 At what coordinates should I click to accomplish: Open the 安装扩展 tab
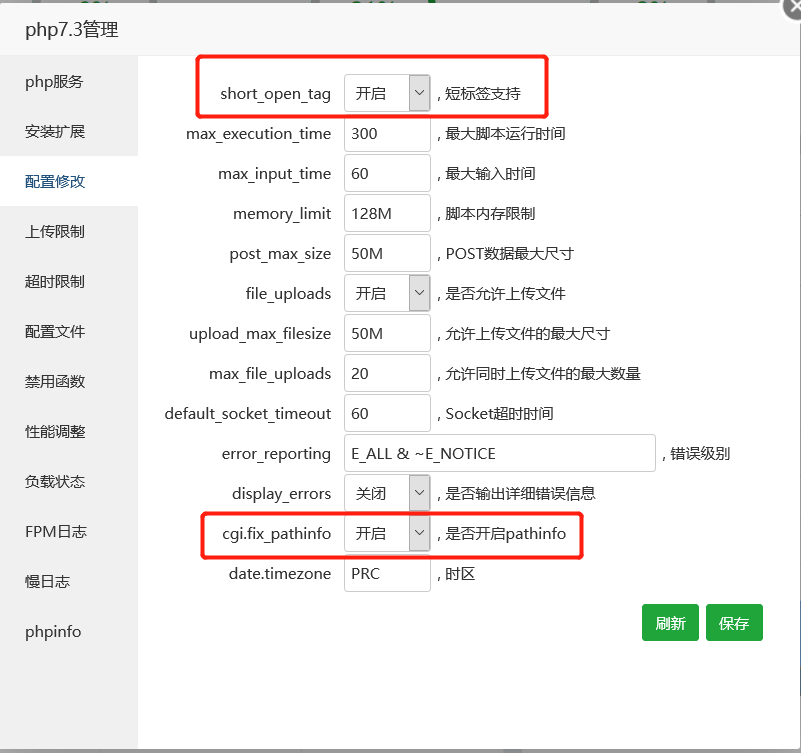point(55,132)
